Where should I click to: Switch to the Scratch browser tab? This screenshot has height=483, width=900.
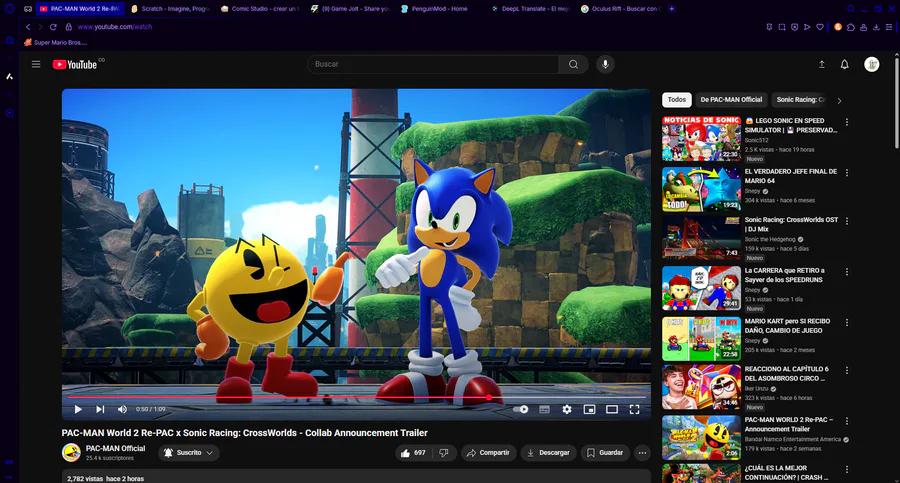(x=170, y=9)
